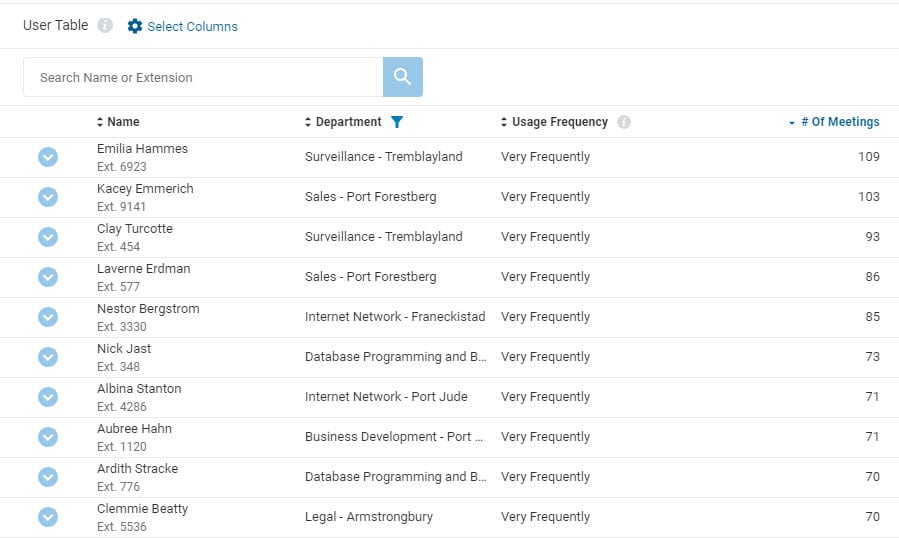Expand the Emilia Hammes row

[x=48, y=157]
